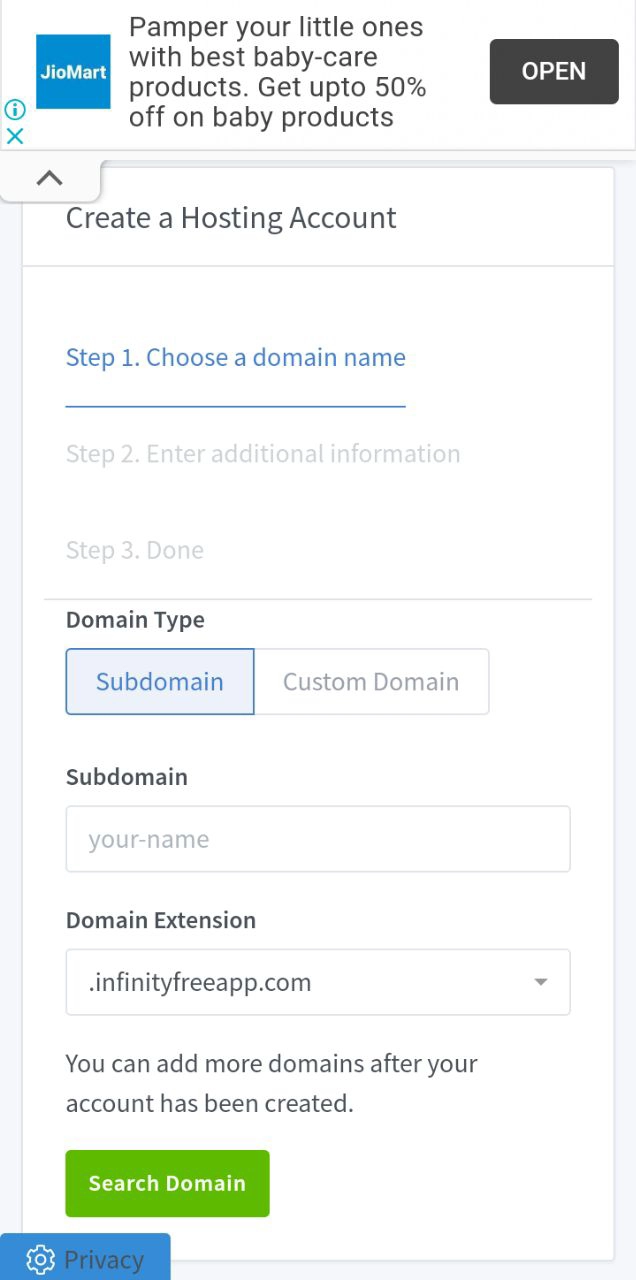This screenshot has height=1280, width=636.
Task: Go to Step 3 Done
Action: point(135,550)
